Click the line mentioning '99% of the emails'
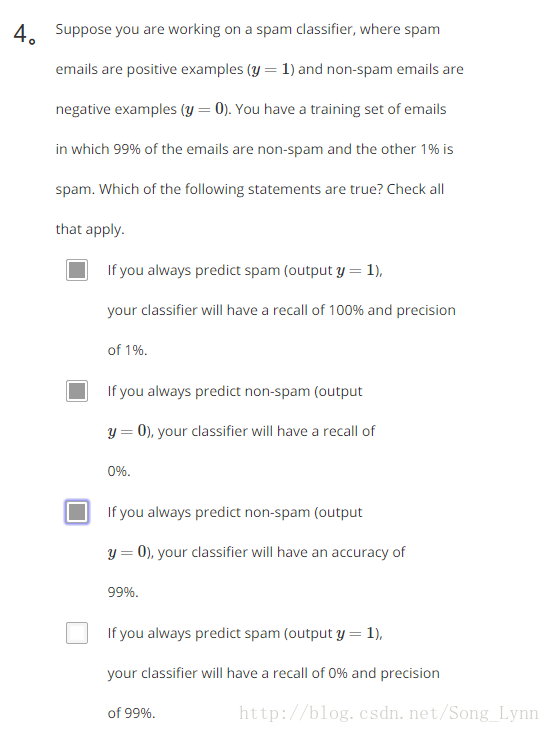The image size is (550, 733). coord(255,149)
